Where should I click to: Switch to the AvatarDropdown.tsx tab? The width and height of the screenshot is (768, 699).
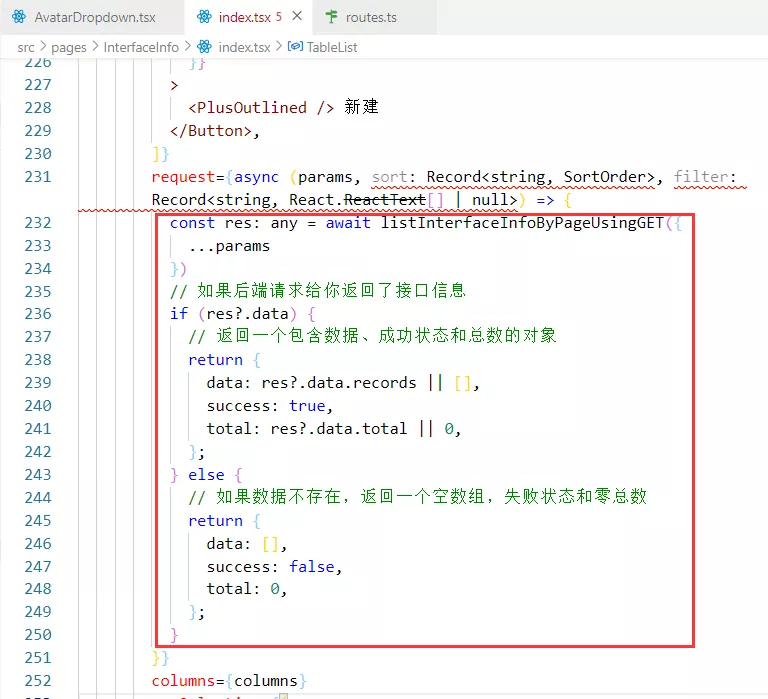(x=92, y=17)
